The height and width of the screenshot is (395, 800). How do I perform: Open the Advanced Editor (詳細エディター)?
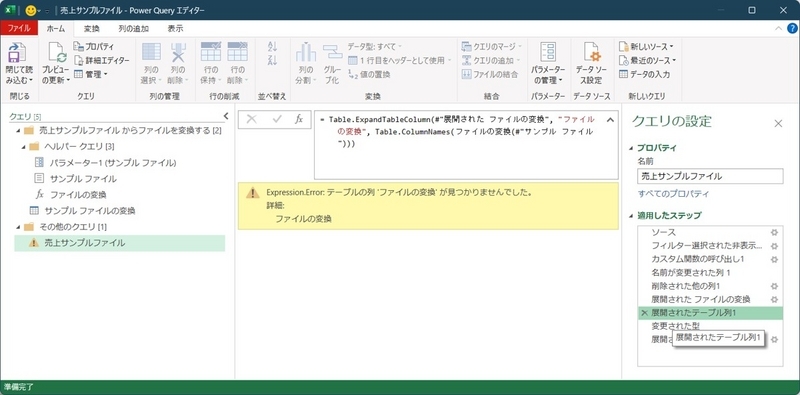click(101, 60)
